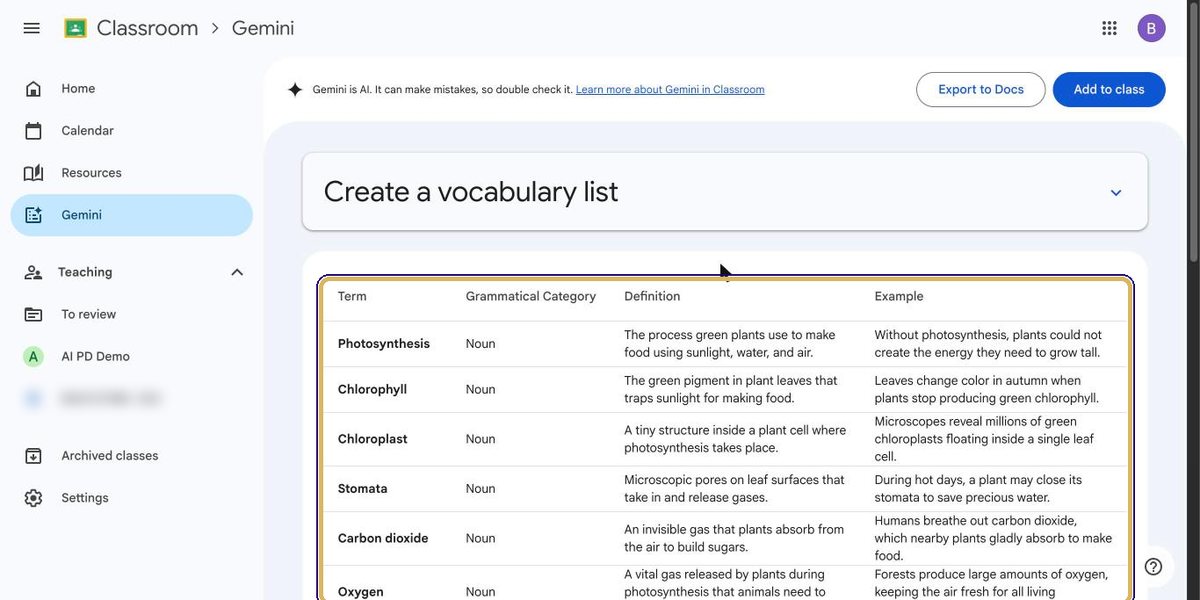This screenshot has height=600, width=1200.
Task: Select the Stomata term cell
Action: tap(362, 489)
